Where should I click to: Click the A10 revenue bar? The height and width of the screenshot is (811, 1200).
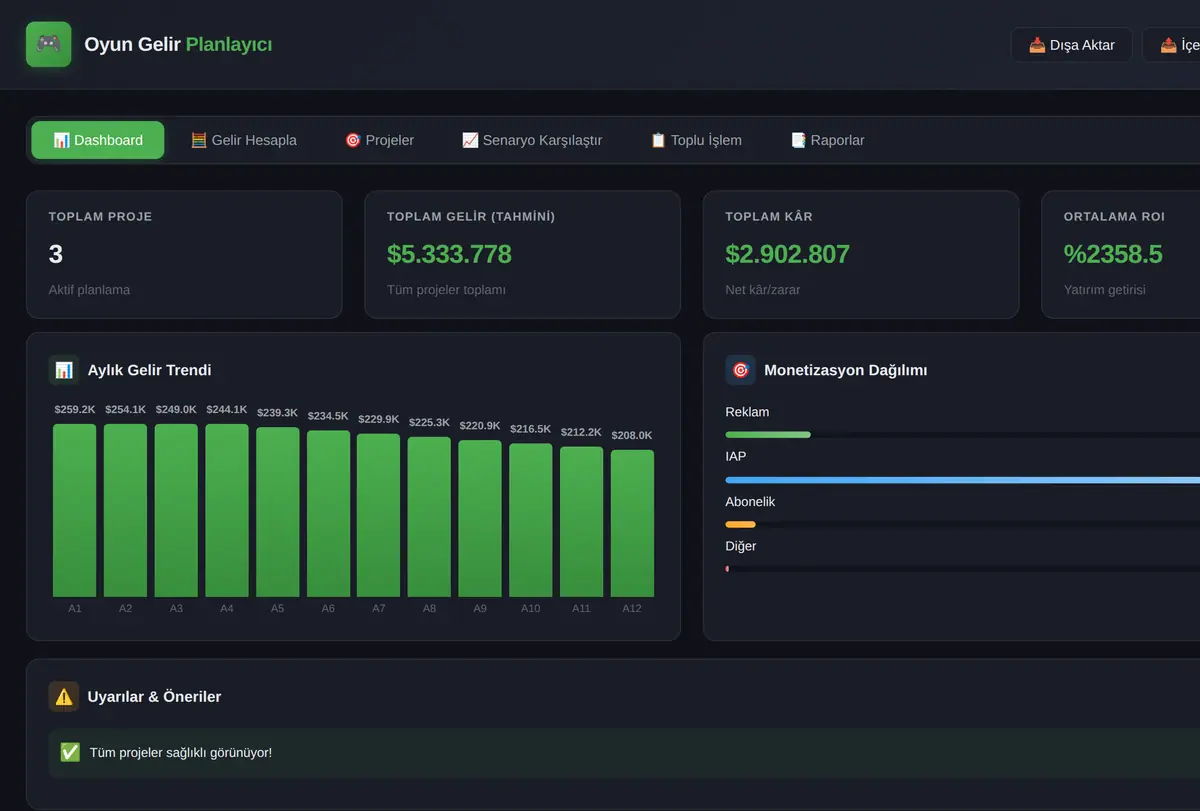click(531, 520)
